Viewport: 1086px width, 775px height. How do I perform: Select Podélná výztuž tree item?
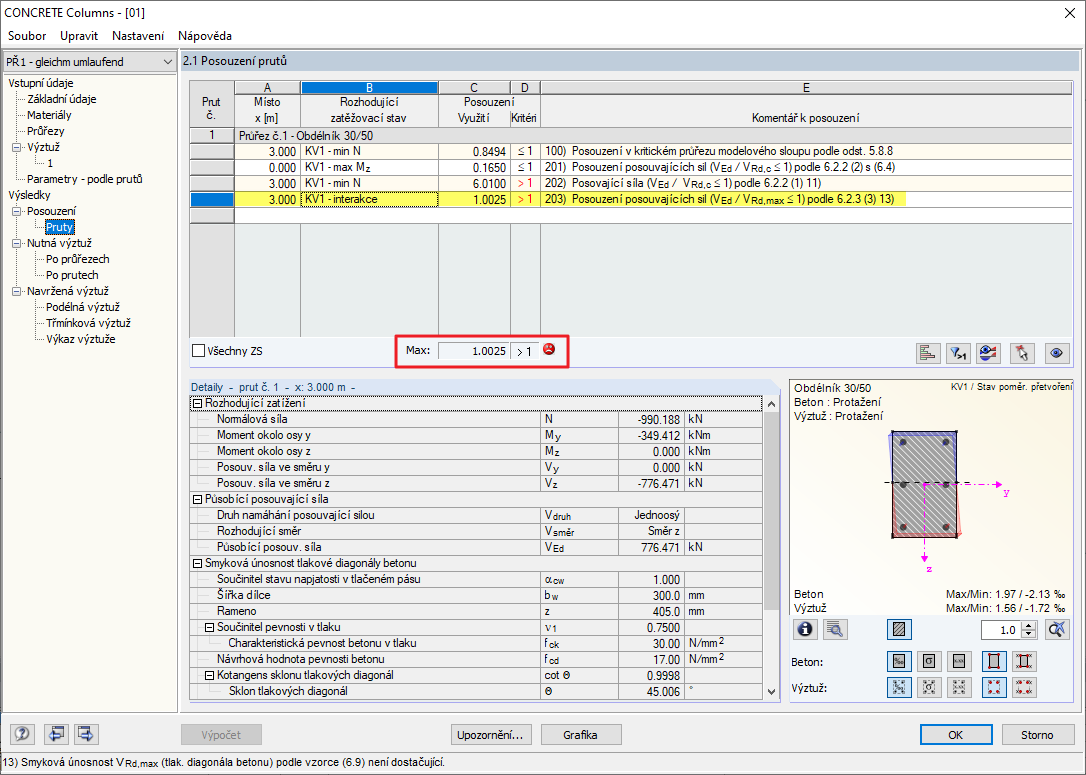point(83,307)
